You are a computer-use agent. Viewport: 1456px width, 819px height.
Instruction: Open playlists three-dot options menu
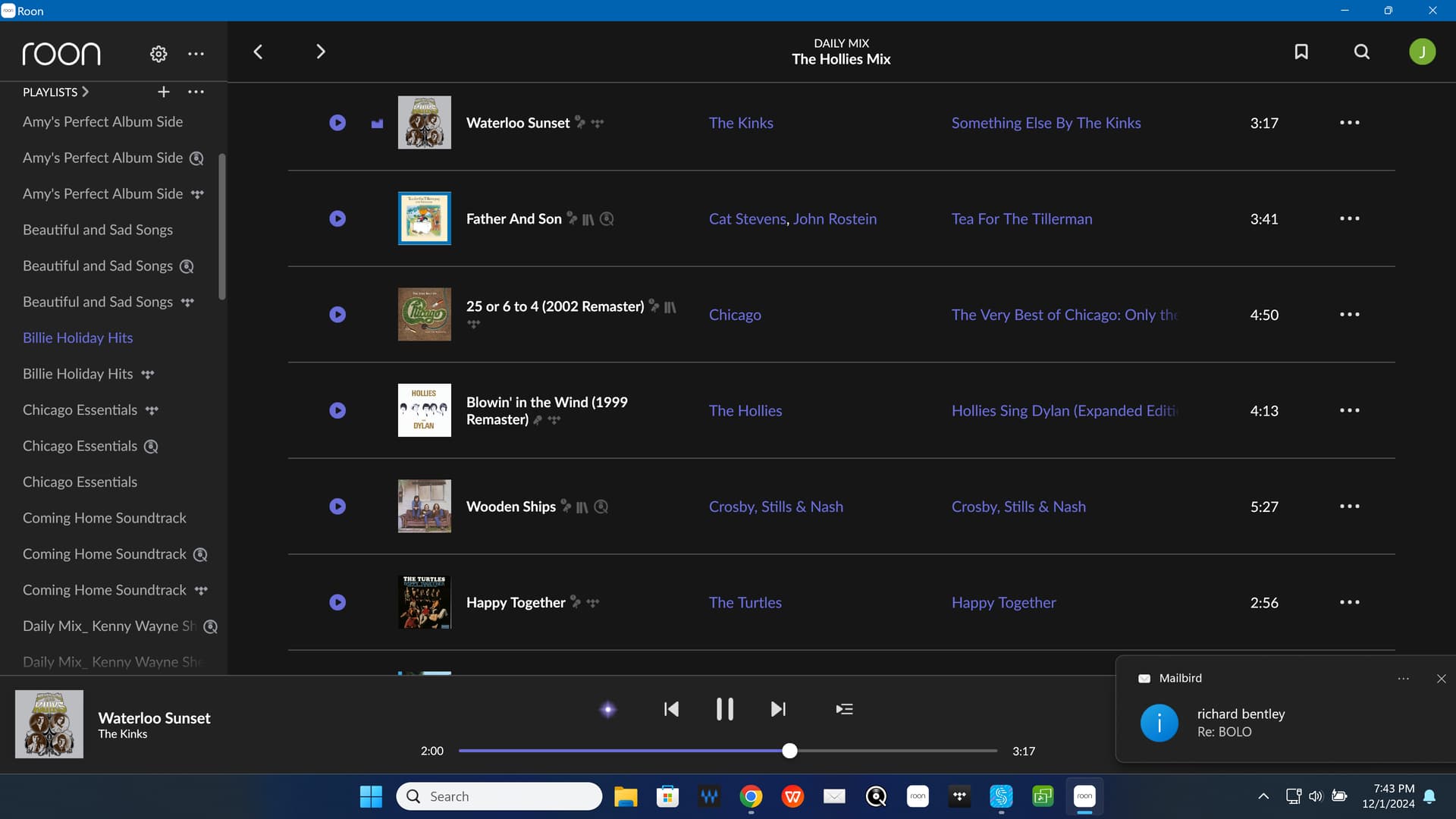[x=196, y=92]
